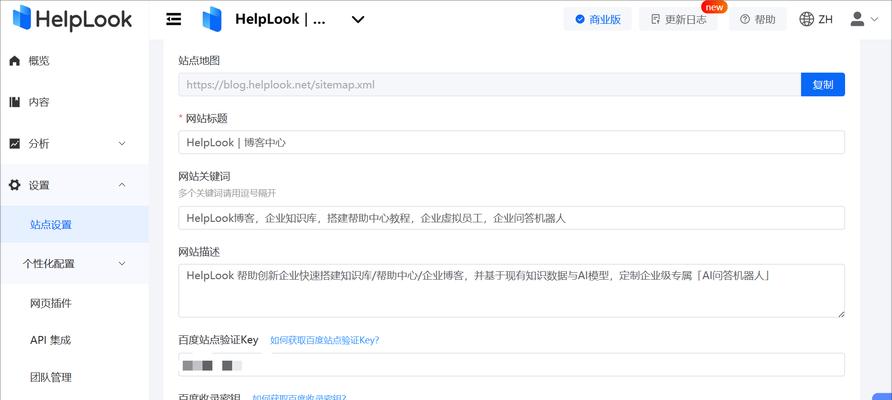The image size is (892, 400).
Task: Click the 商业版 plan badge
Action: point(598,19)
